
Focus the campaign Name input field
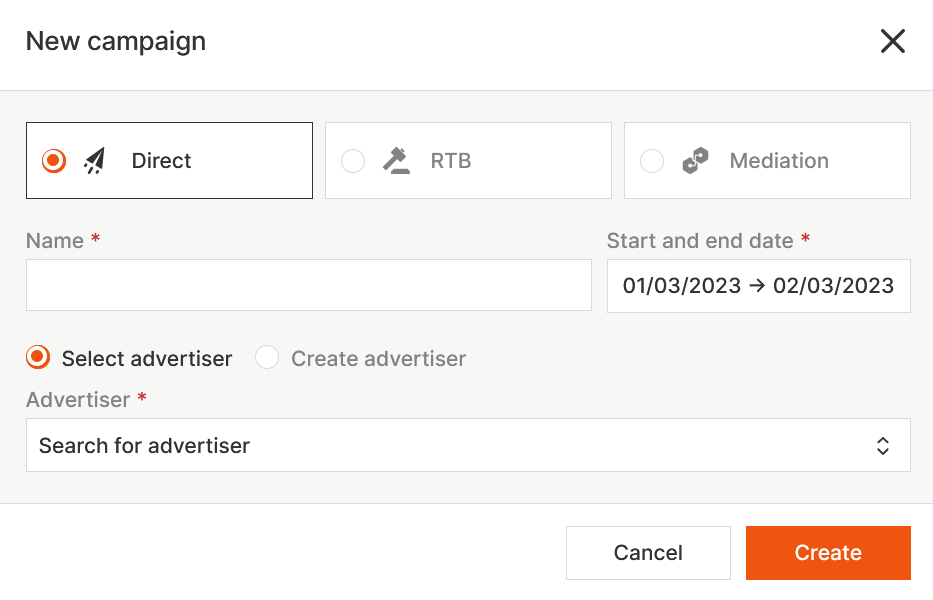(x=309, y=286)
